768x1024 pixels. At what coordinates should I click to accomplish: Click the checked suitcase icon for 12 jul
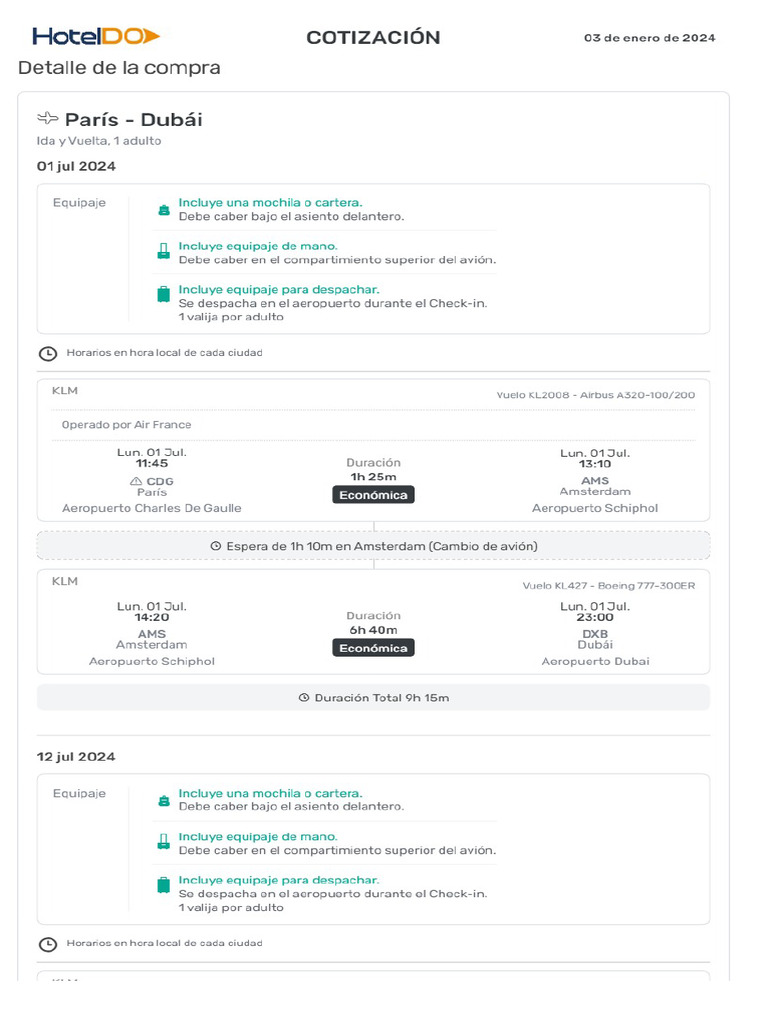pos(163,885)
